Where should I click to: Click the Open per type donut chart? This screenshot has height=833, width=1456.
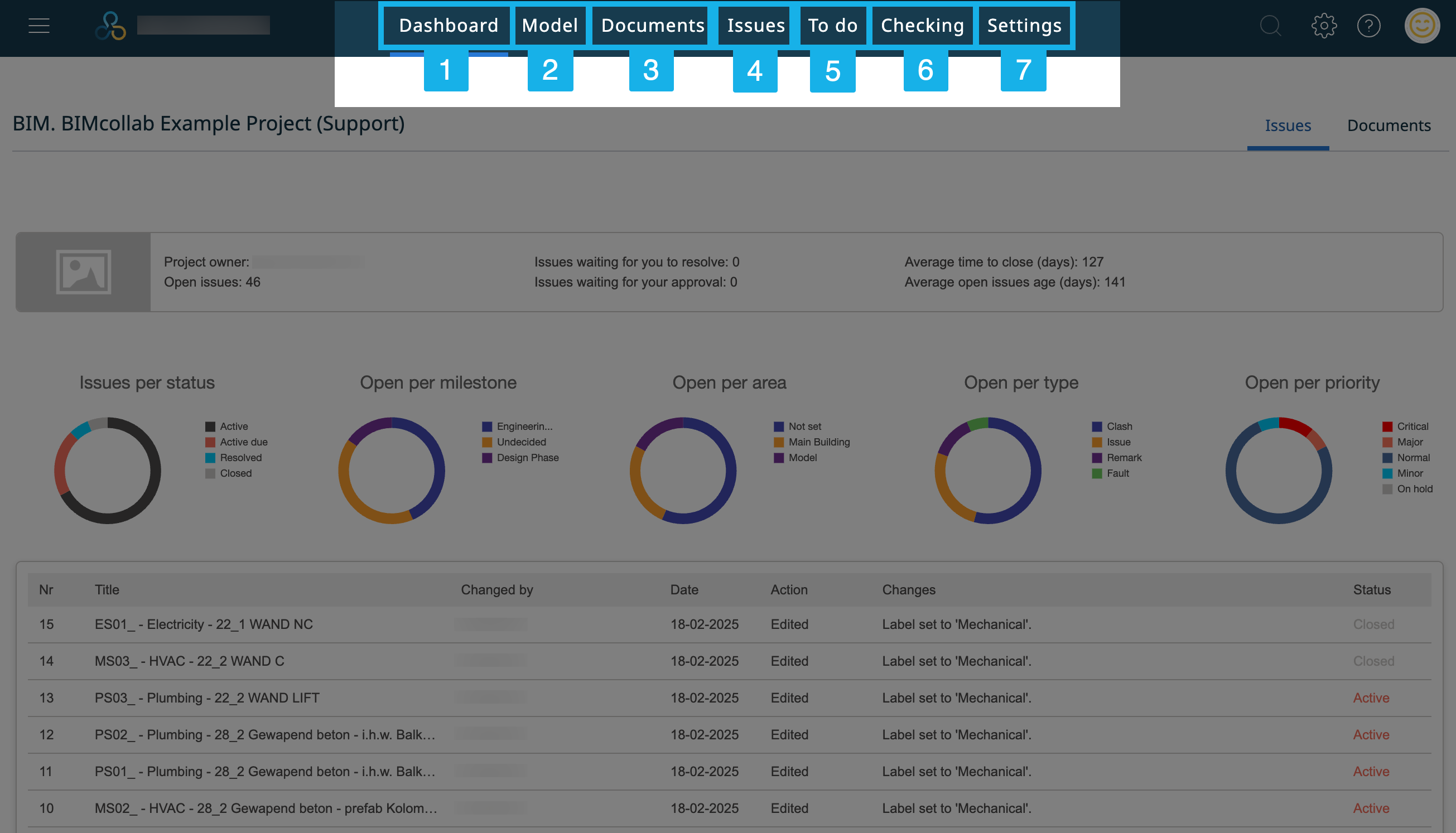(988, 470)
